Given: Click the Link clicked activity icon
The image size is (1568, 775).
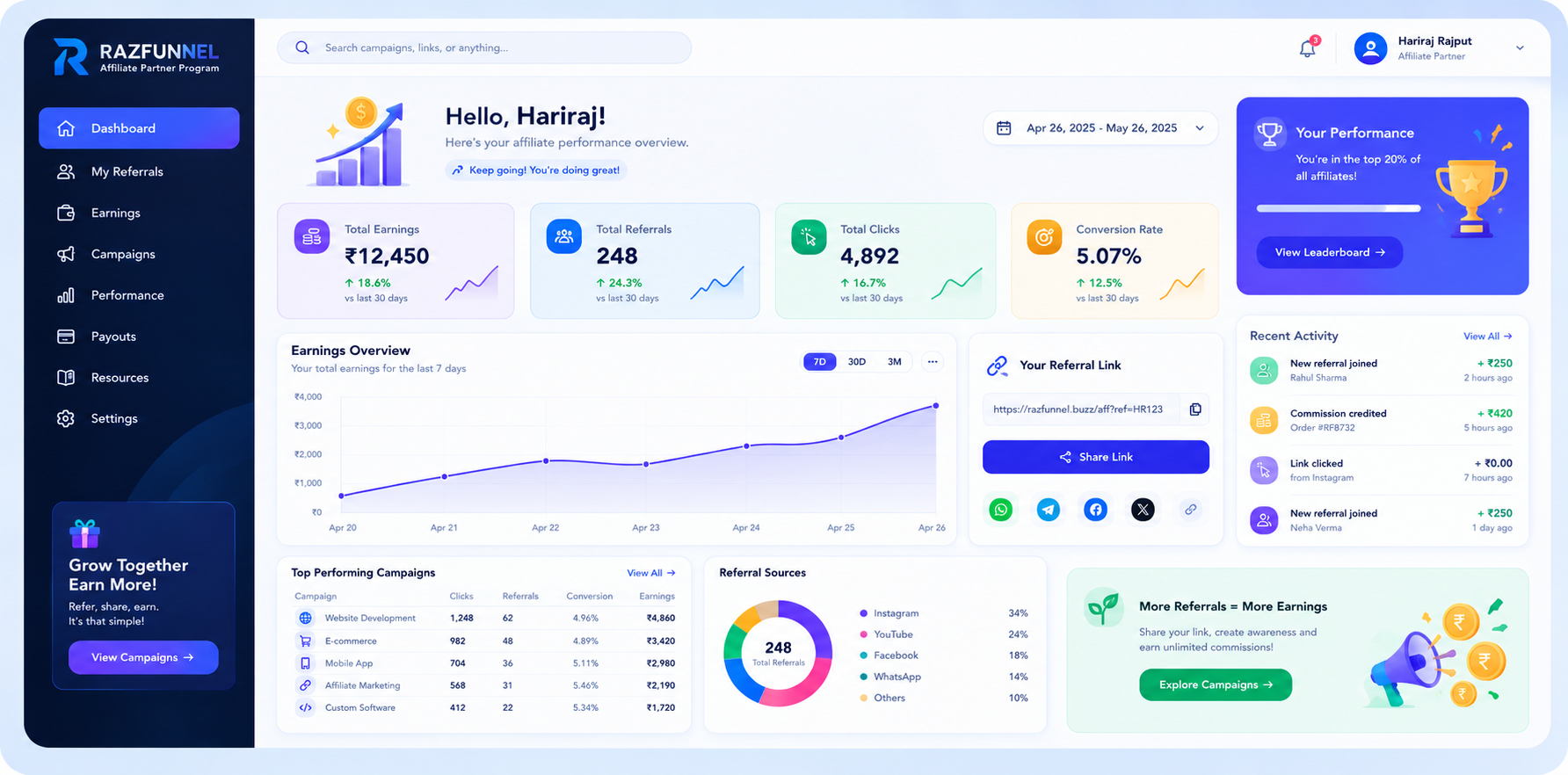Looking at the screenshot, I should pyautogui.click(x=1264, y=470).
